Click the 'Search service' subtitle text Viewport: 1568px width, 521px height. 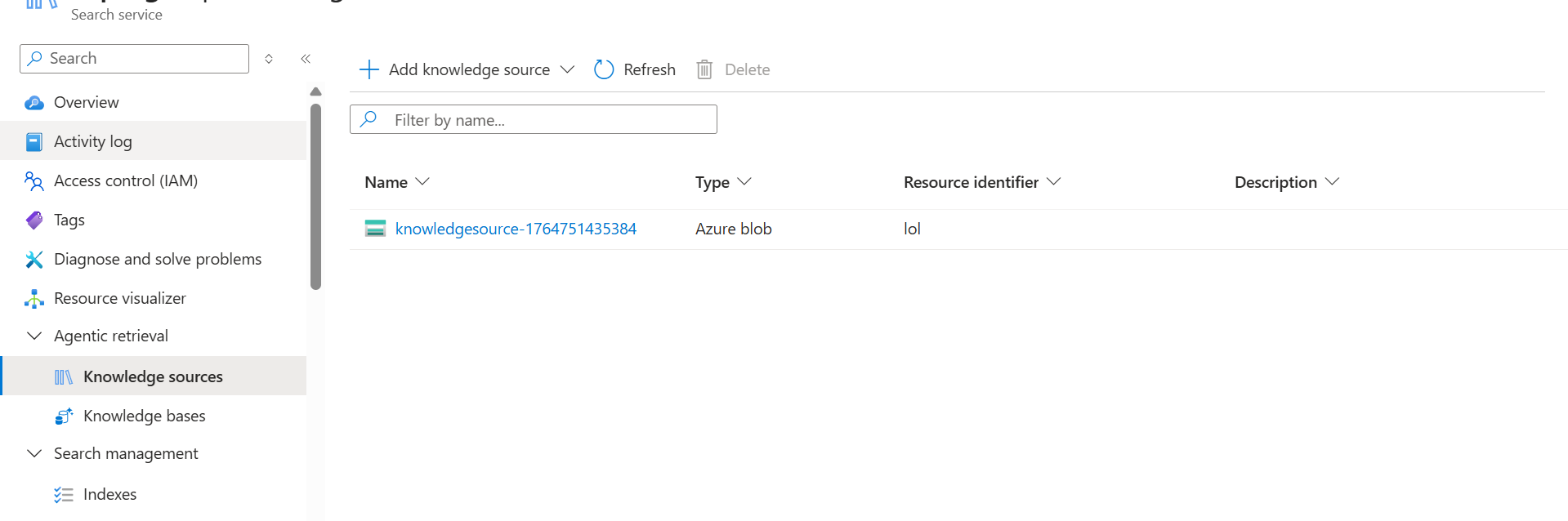tap(117, 14)
